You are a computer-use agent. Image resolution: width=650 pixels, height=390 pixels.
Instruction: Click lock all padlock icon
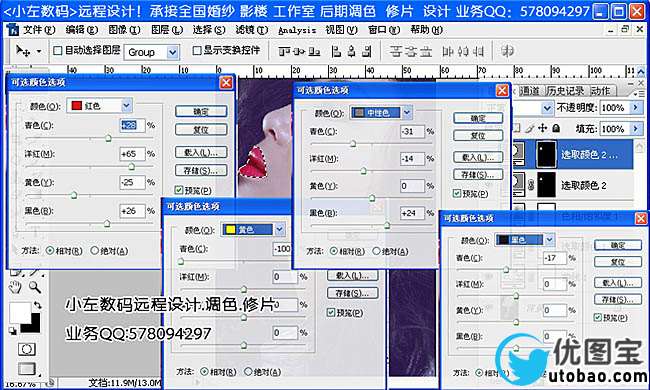click(556, 128)
